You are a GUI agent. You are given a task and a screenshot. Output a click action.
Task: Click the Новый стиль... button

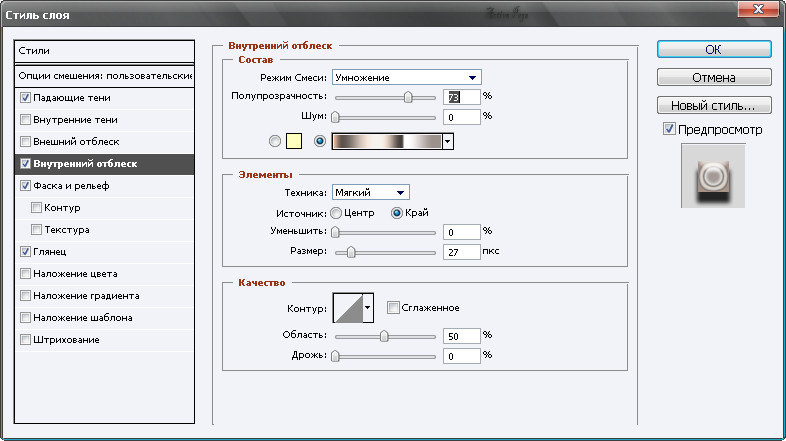point(714,105)
